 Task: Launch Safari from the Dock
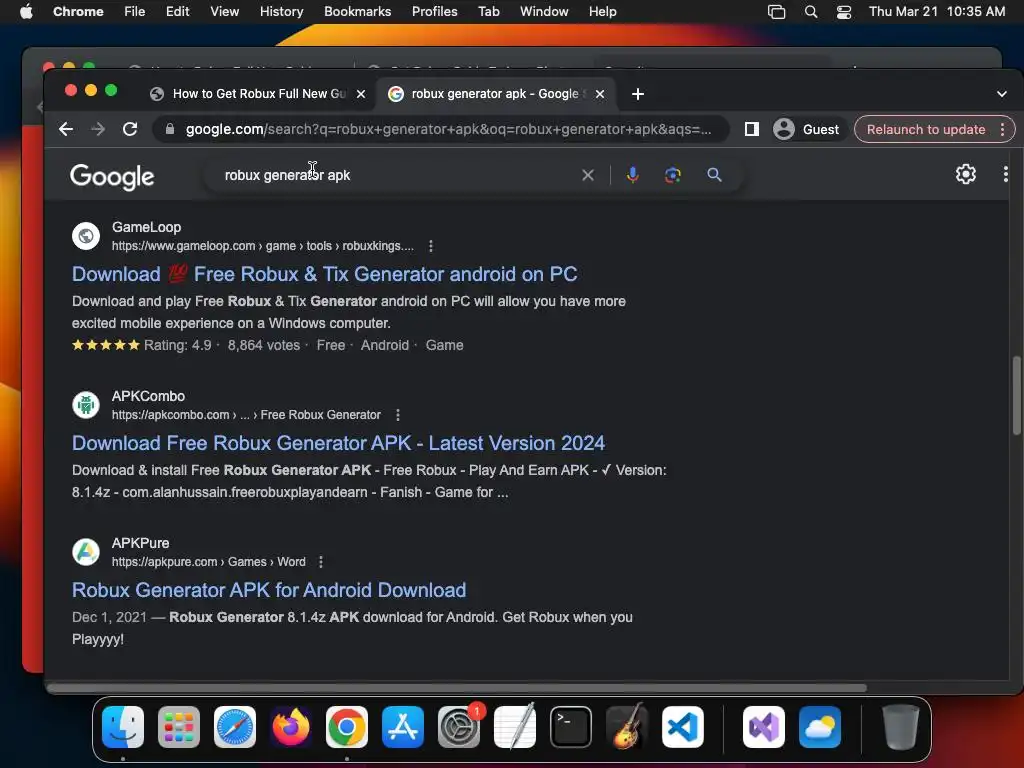click(235, 727)
